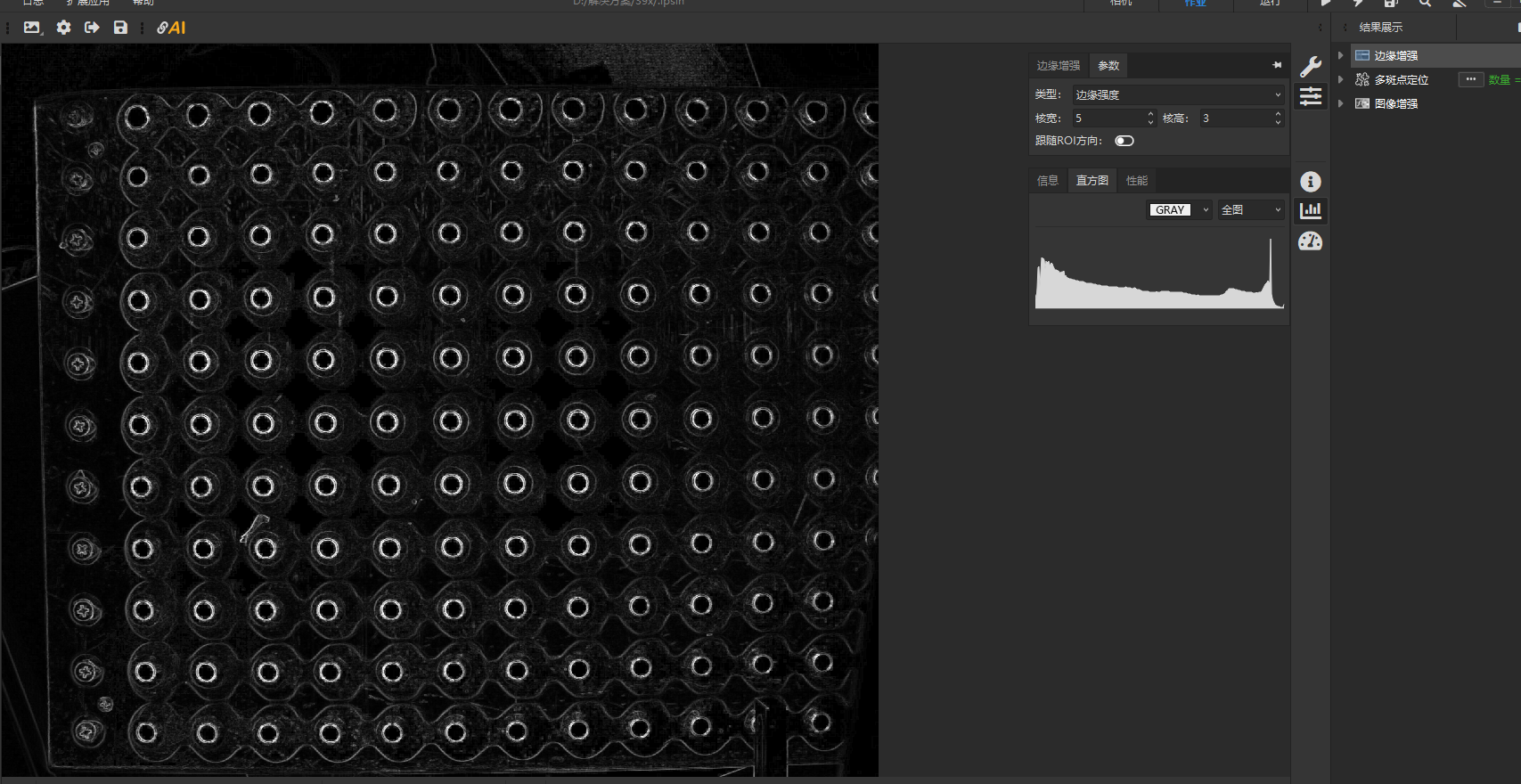This screenshot has width=1521, height=784.
Task: Switch to the 信息 tab
Action: [x=1048, y=181]
